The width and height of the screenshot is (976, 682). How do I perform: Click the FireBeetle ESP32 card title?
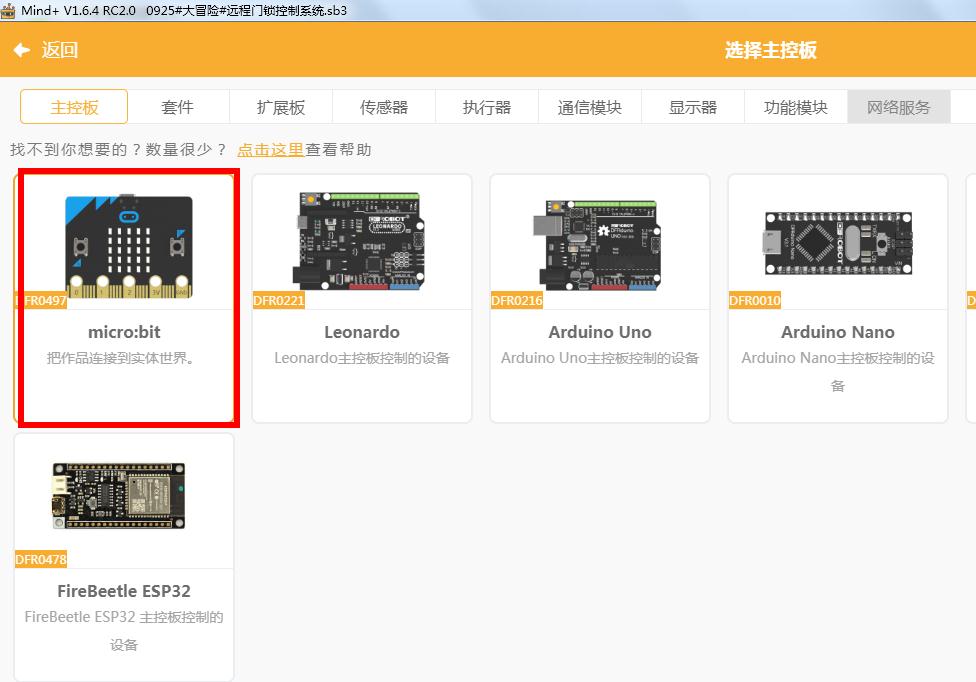pos(124,591)
